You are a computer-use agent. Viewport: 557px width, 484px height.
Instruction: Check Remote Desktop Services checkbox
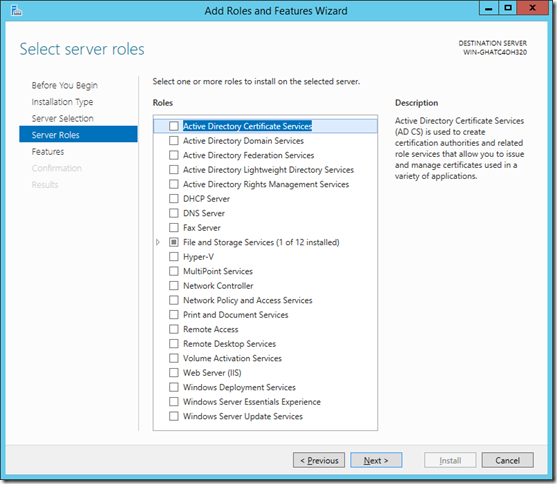coord(174,344)
